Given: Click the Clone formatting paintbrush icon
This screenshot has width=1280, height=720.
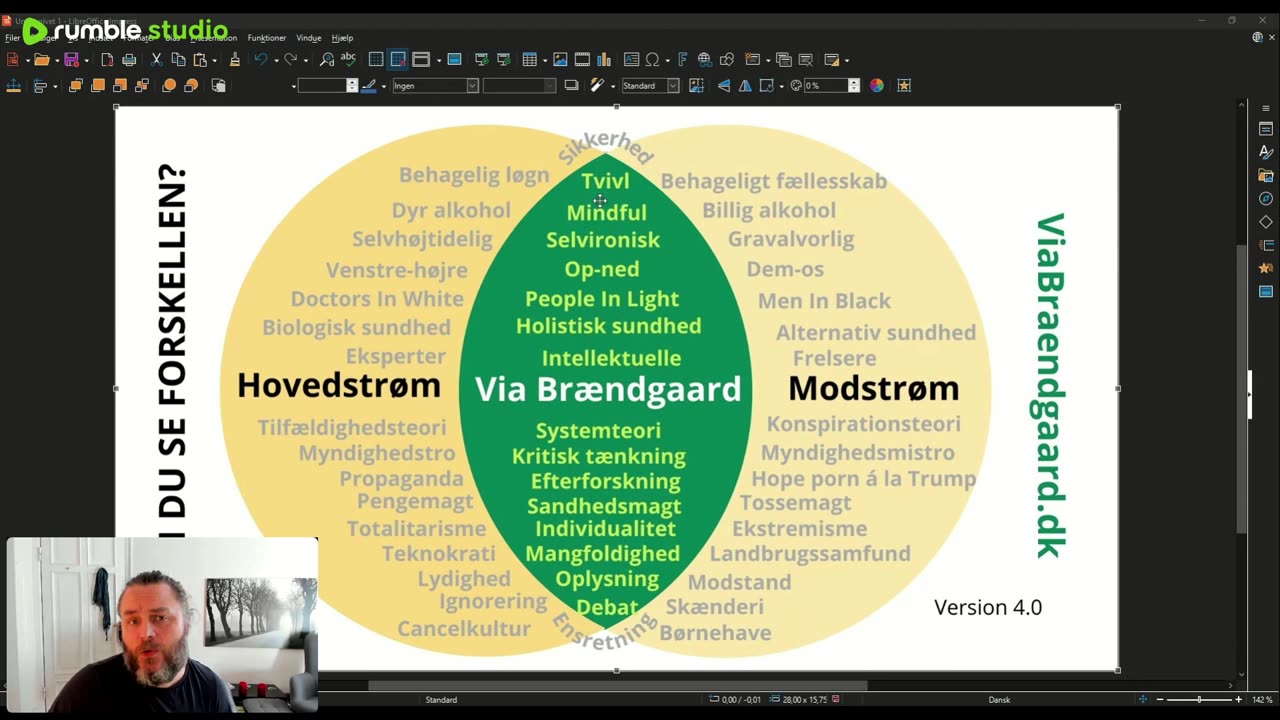Looking at the screenshot, I should coord(235,60).
